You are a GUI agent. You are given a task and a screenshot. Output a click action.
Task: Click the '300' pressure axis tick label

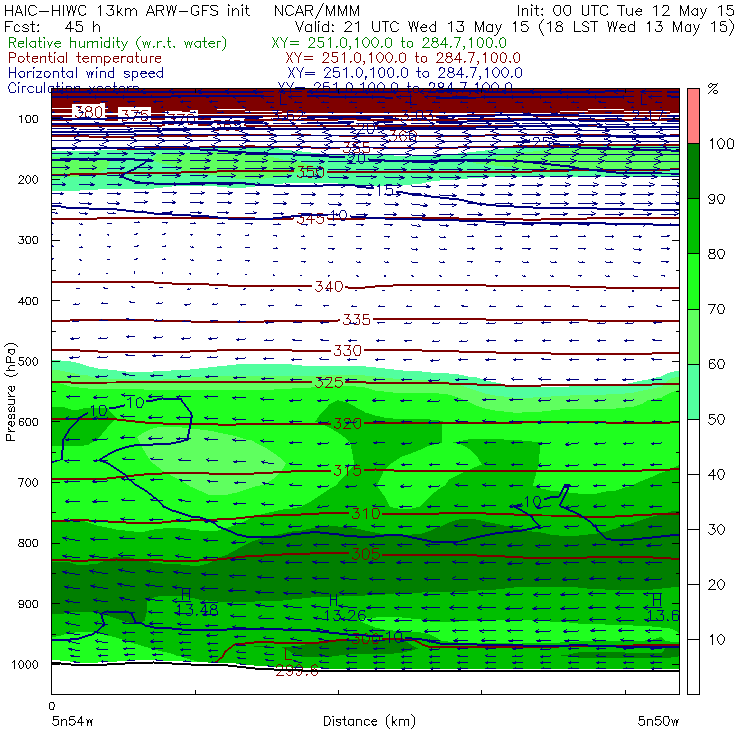point(28,240)
